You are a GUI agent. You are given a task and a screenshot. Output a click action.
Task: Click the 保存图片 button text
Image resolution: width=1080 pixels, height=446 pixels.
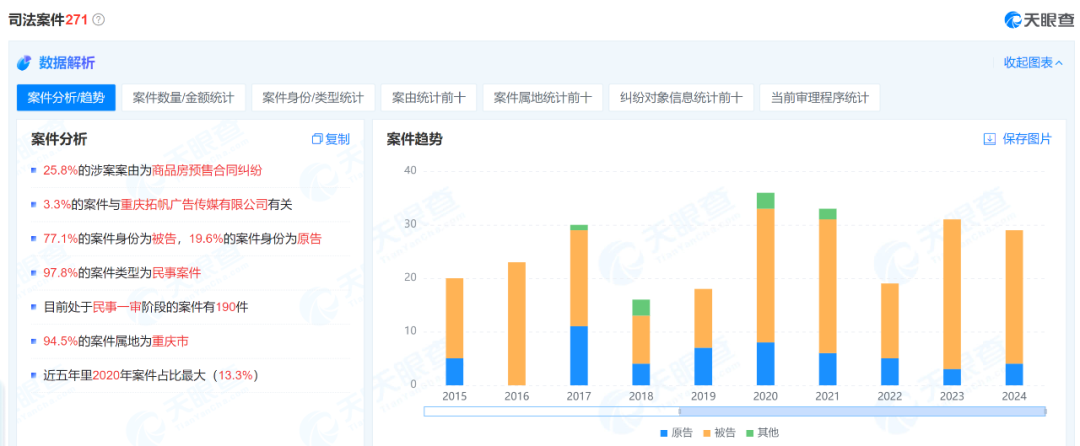coord(1027,139)
